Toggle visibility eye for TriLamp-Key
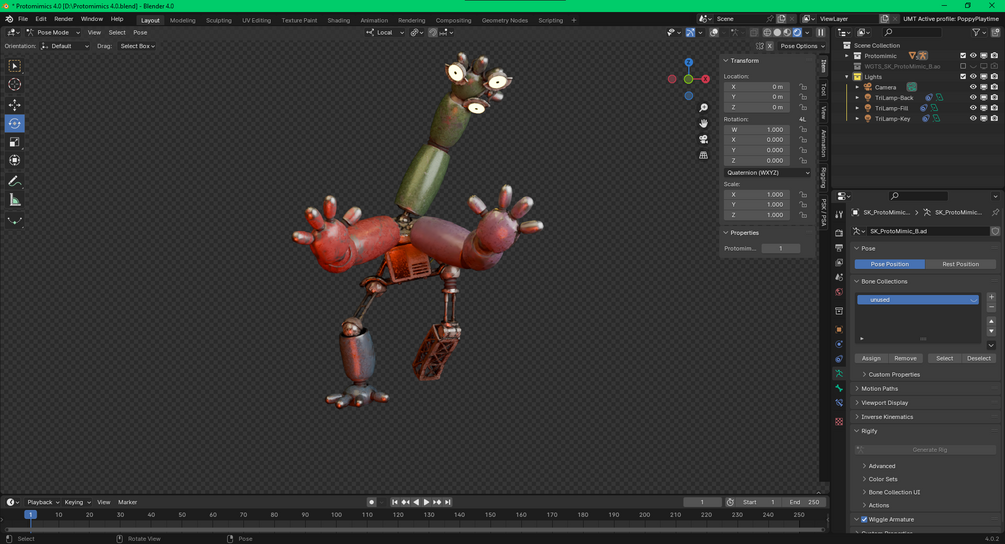This screenshot has height=544, width=1005. coord(973,119)
